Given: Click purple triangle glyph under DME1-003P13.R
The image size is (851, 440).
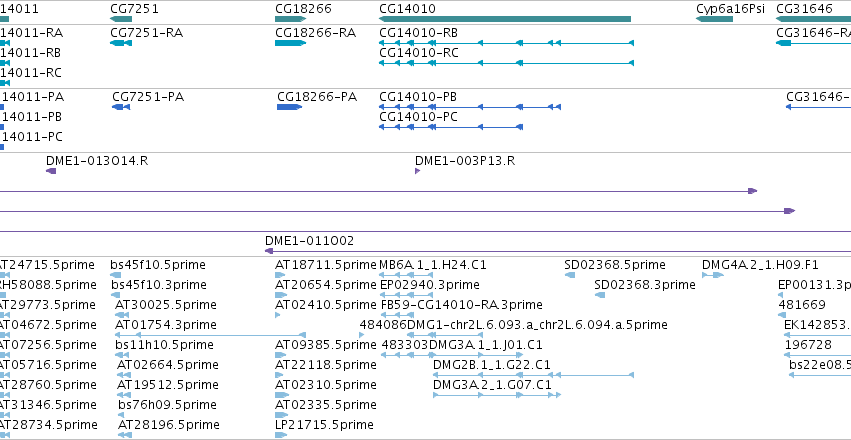Looking at the screenshot, I should (x=417, y=171).
